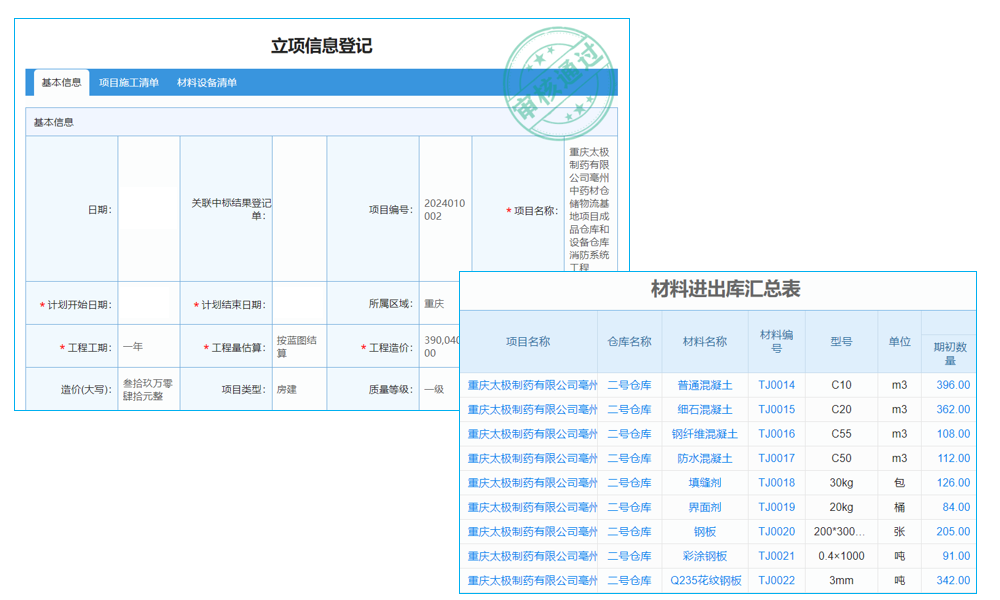Click the 钢纤维混凝土 material link
Image resolution: width=1000 pixels, height=600 pixels.
(703, 433)
